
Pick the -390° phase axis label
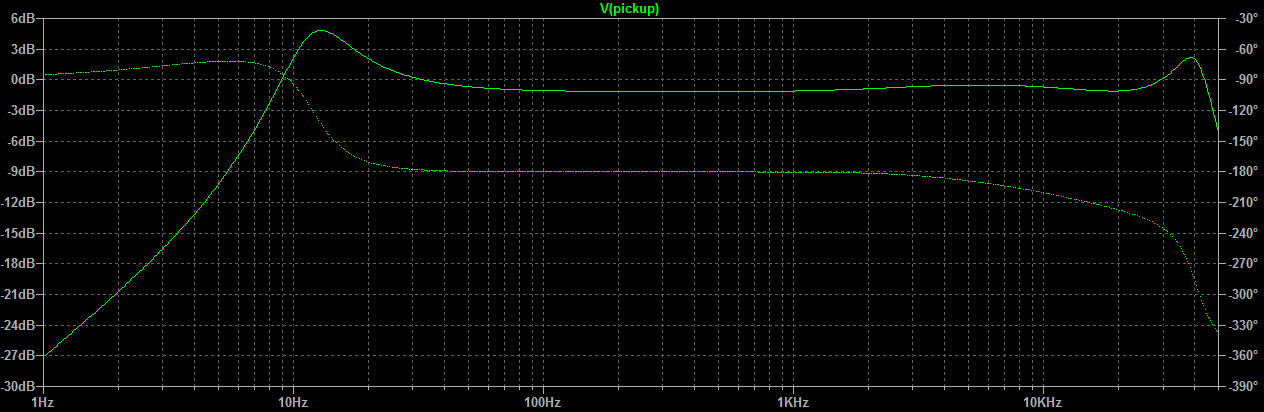click(x=1241, y=386)
